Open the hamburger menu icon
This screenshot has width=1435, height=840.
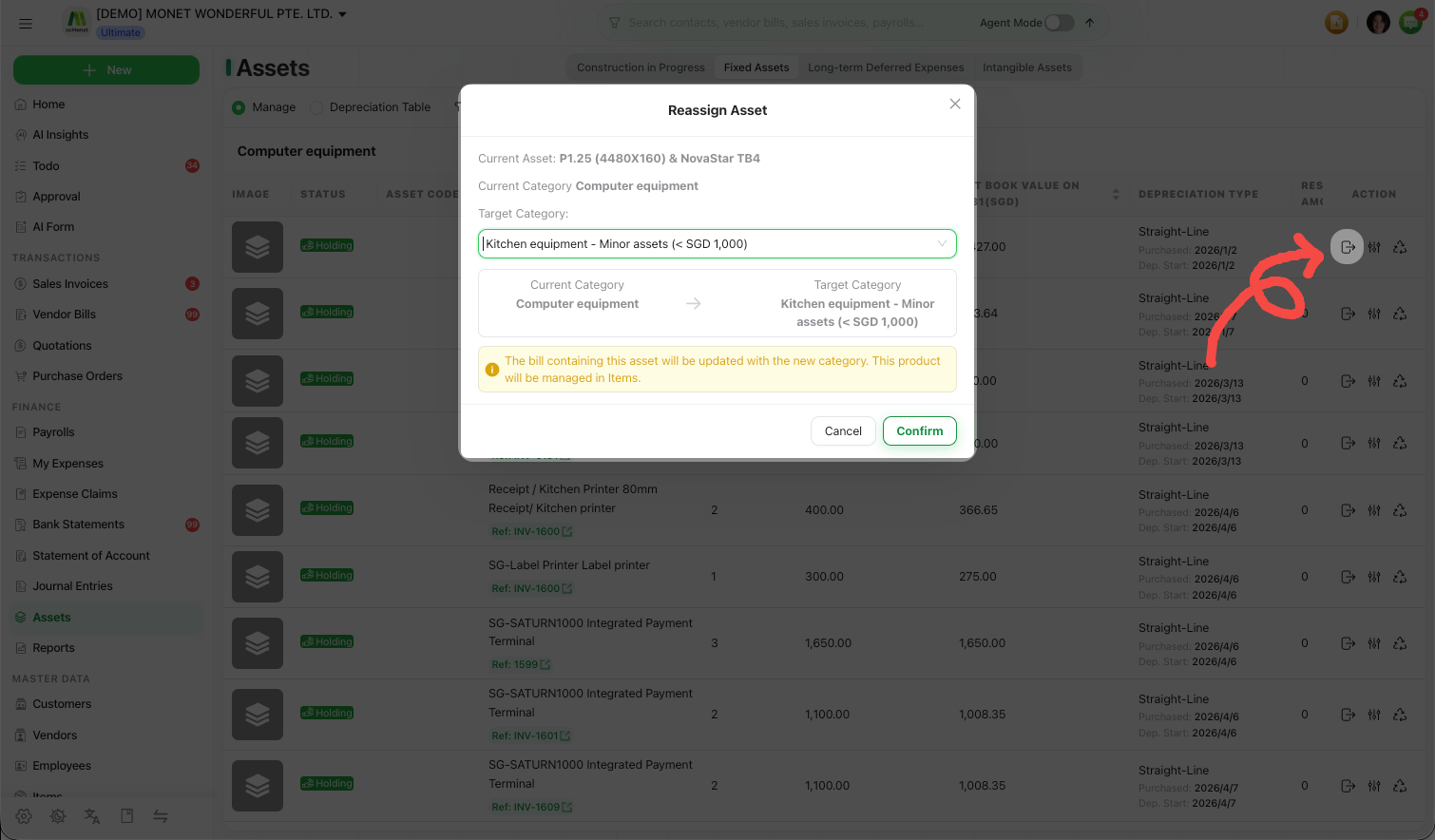[x=26, y=23]
